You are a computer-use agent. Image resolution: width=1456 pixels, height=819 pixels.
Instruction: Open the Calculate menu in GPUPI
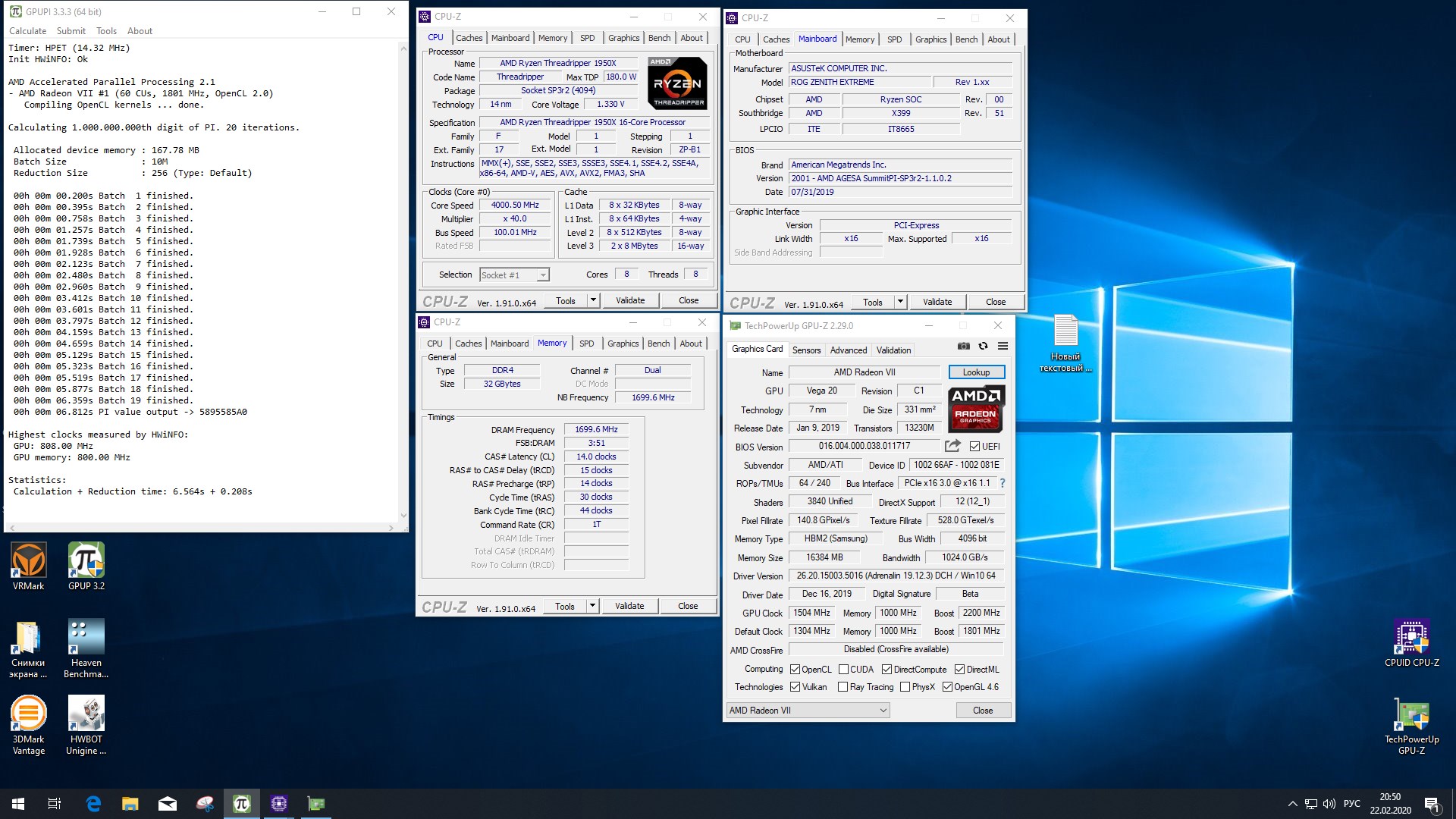[x=27, y=31]
